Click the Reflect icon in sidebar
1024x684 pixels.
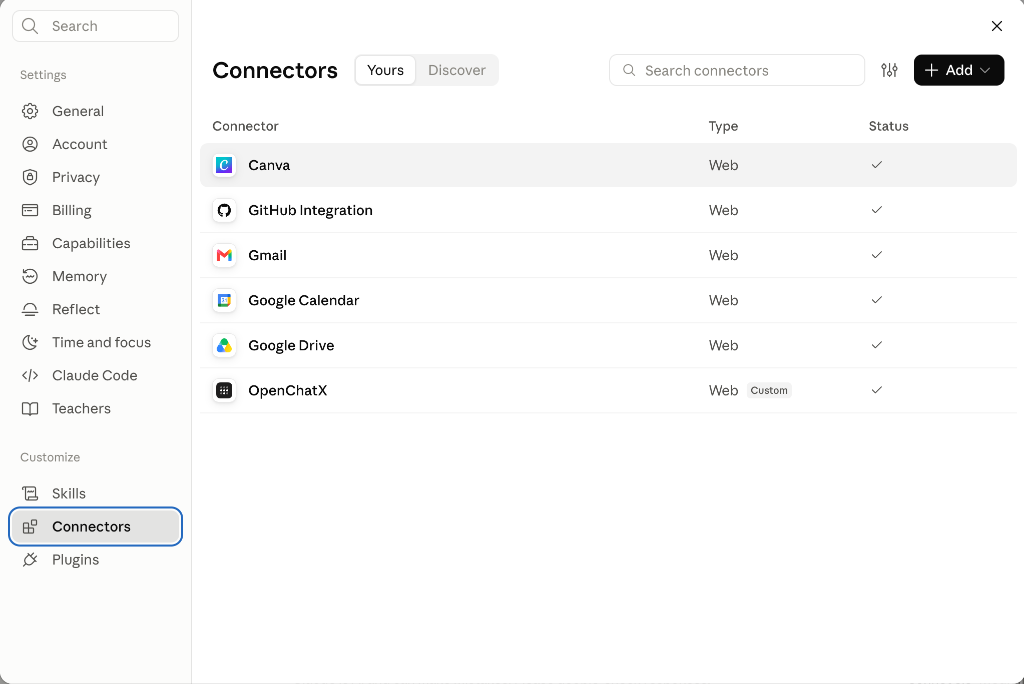(30, 310)
